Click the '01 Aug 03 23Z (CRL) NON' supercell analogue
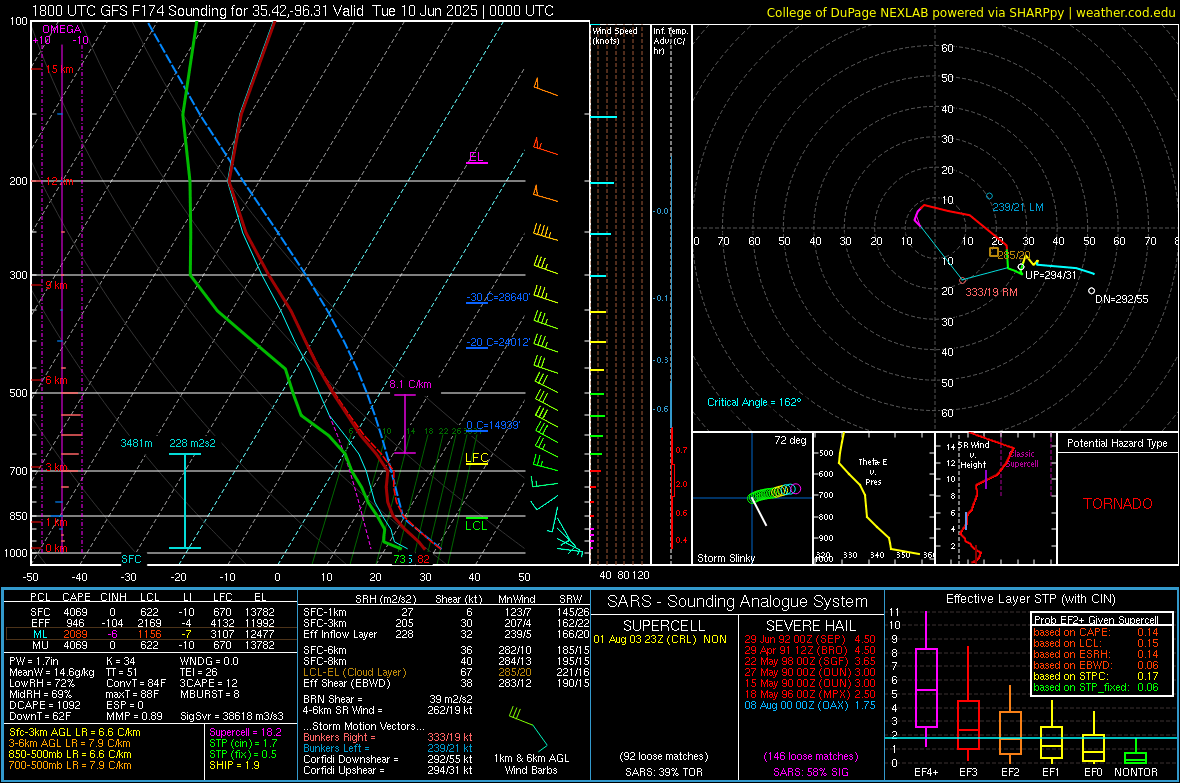The image size is (1180, 783). pos(660,639)
